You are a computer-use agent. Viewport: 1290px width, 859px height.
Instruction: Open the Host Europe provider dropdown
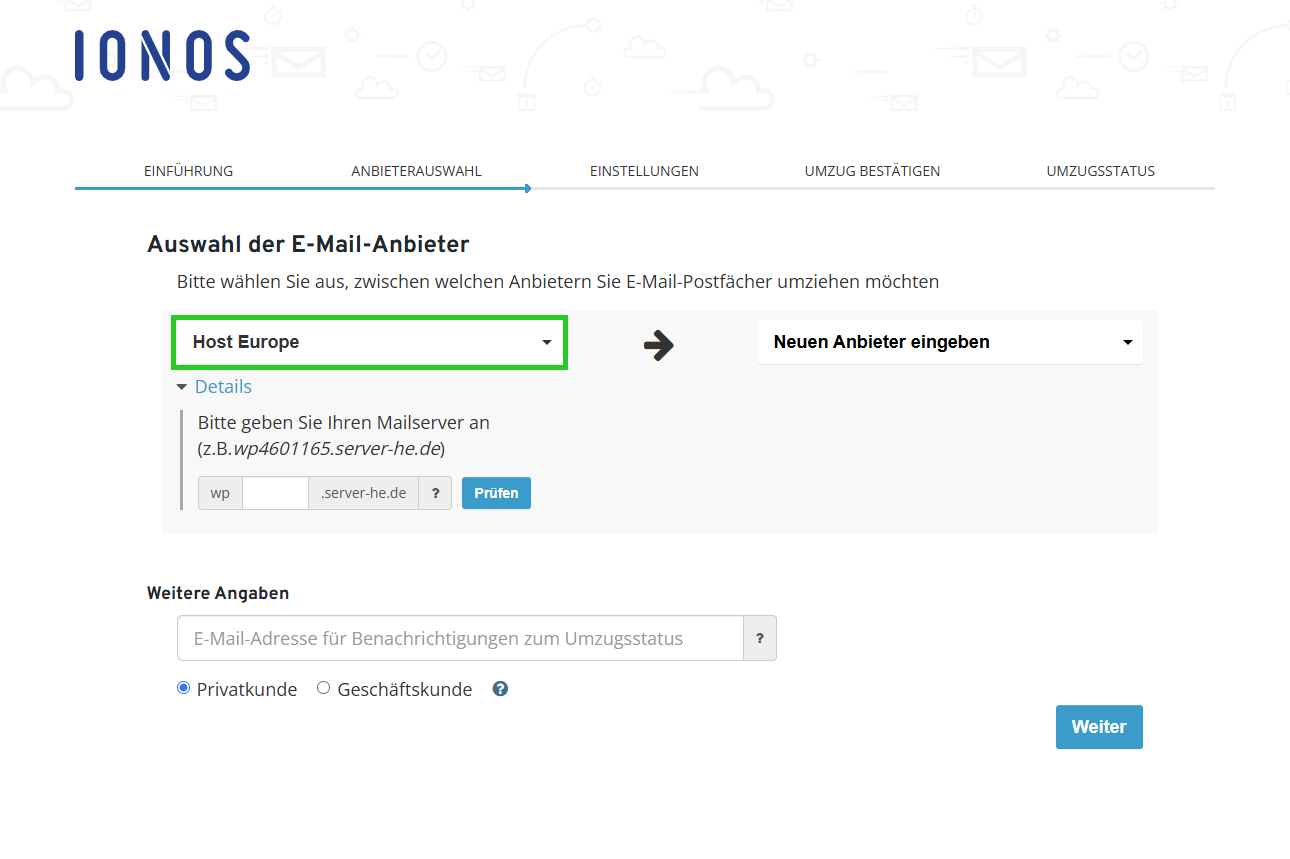[370, 342]
